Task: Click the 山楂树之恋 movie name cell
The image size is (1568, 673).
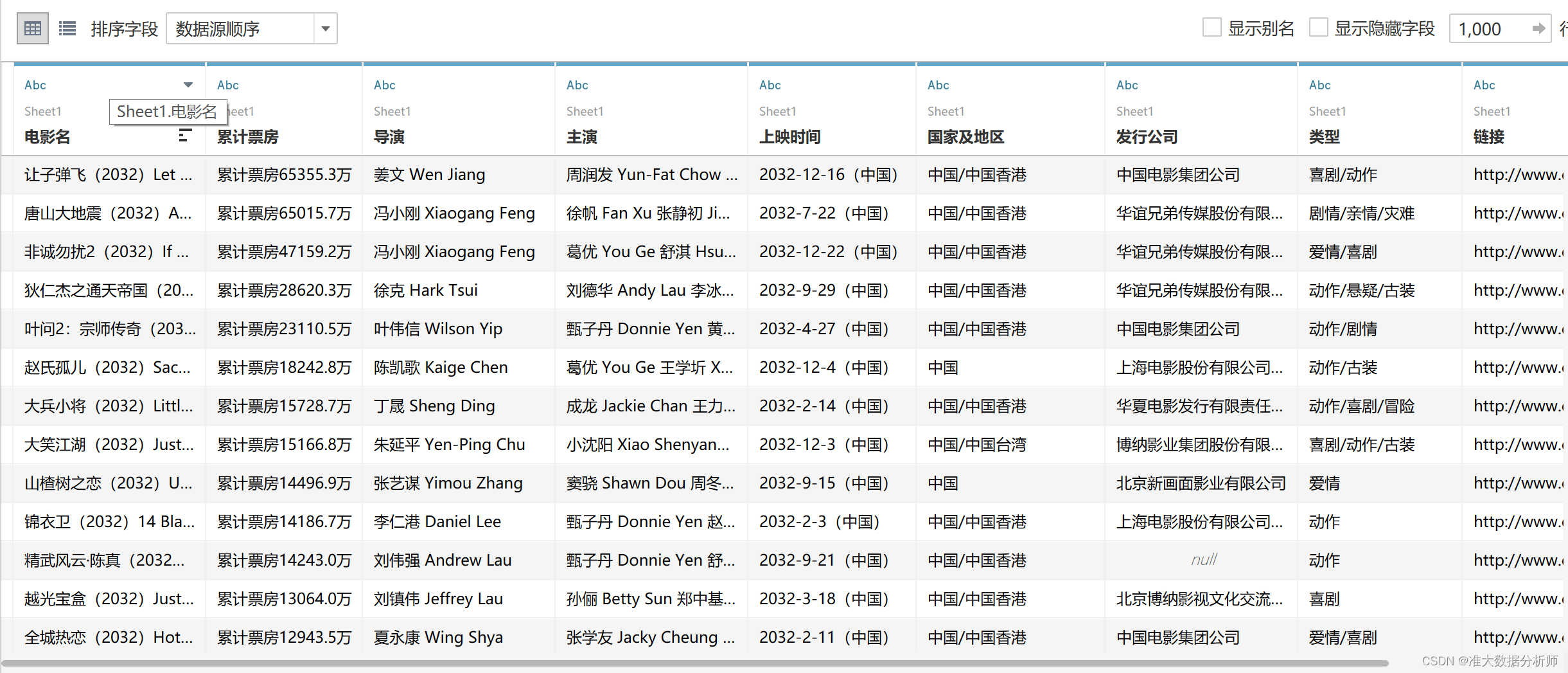Action: coord(109,483)
